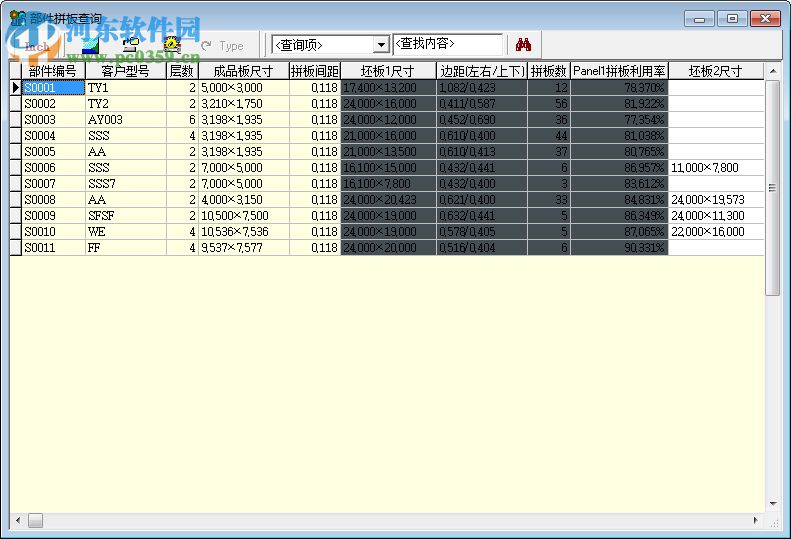Screen dimensions: 791x539
Task: Click blank size cell 24,000×20,423
Action: click(388, 200)
